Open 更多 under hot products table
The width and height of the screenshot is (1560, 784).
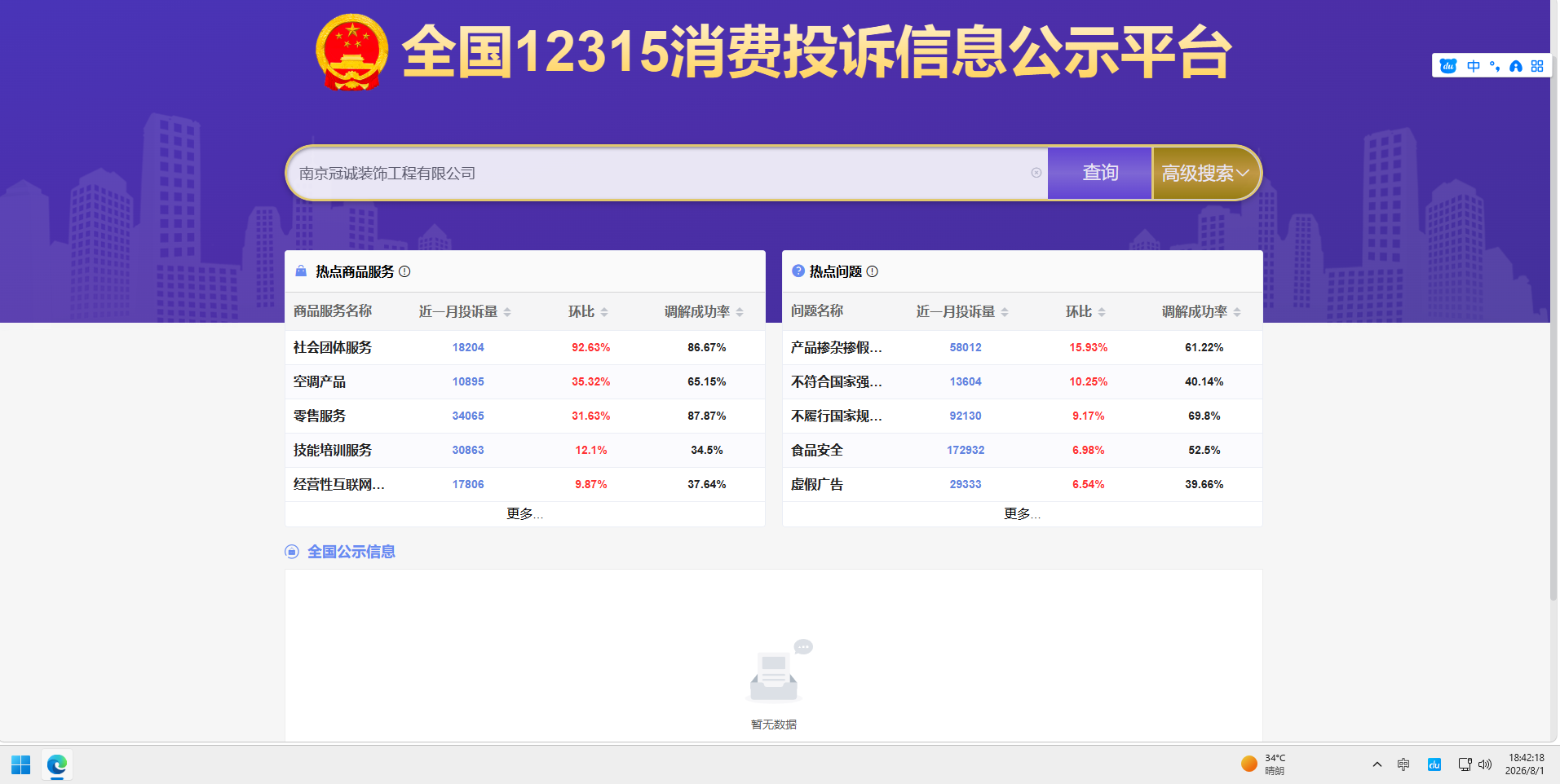(x=524, y=513)
